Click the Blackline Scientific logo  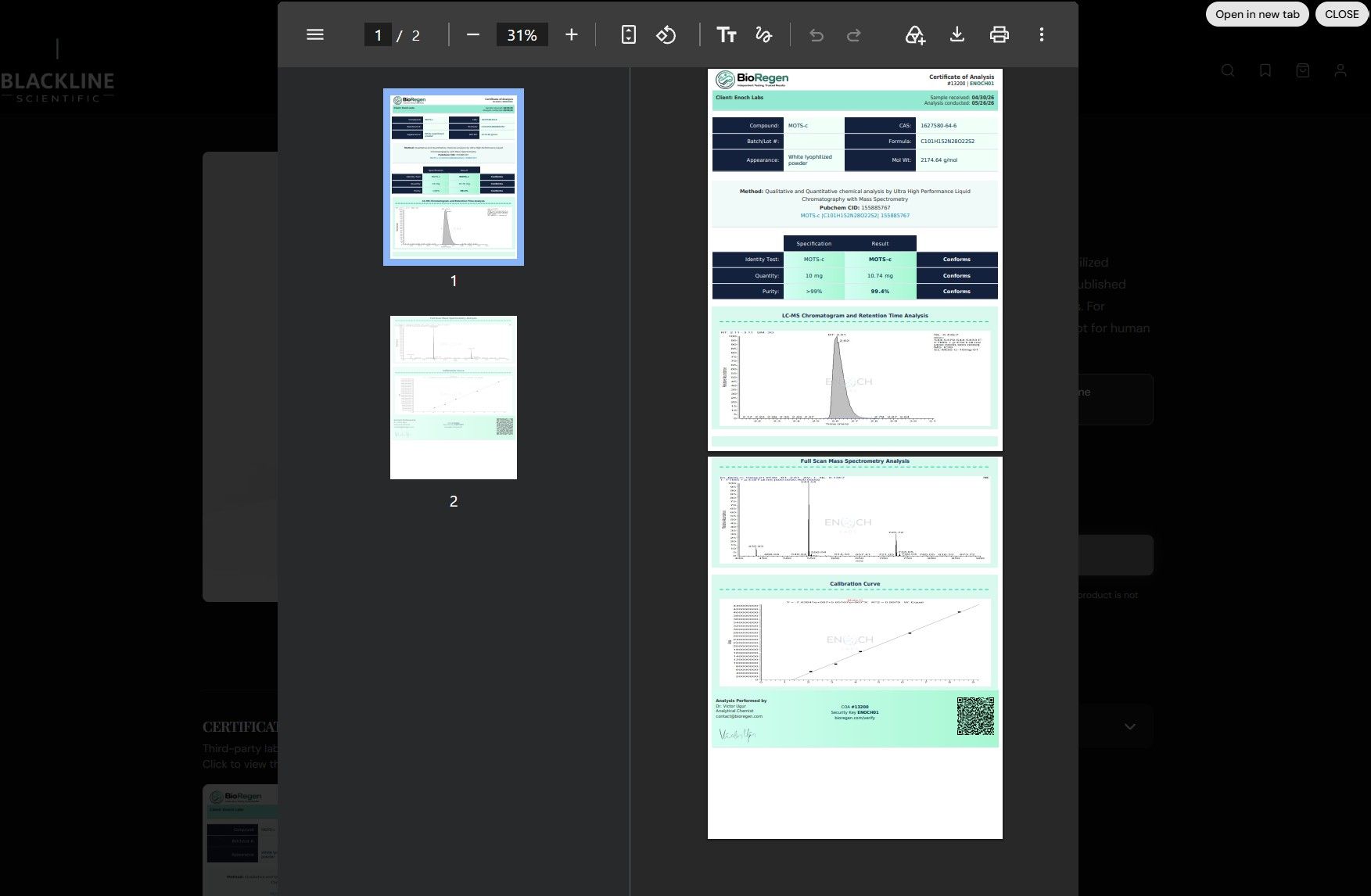[x=57, y=72]
